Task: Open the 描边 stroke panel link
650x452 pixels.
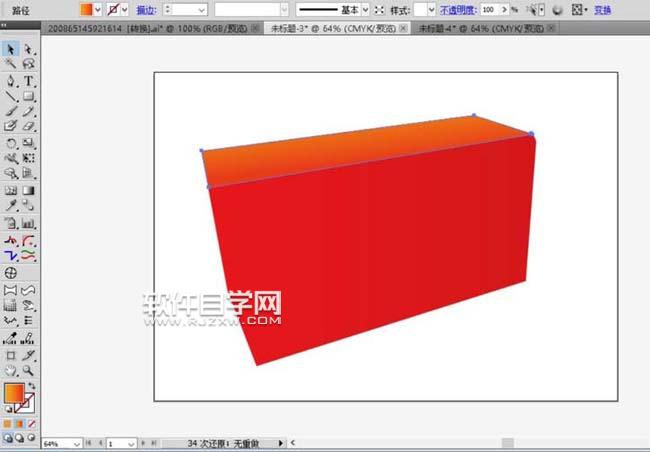Action: tap(146, 10)
